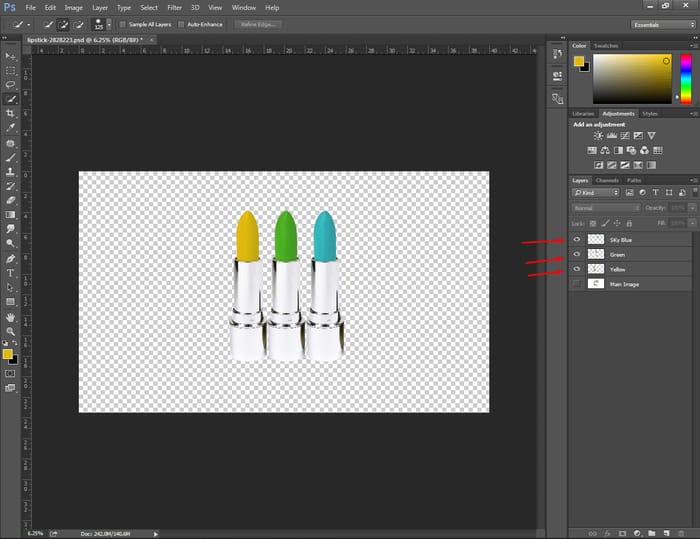Select the Brush tool in toolbox

tap(10, 158)
